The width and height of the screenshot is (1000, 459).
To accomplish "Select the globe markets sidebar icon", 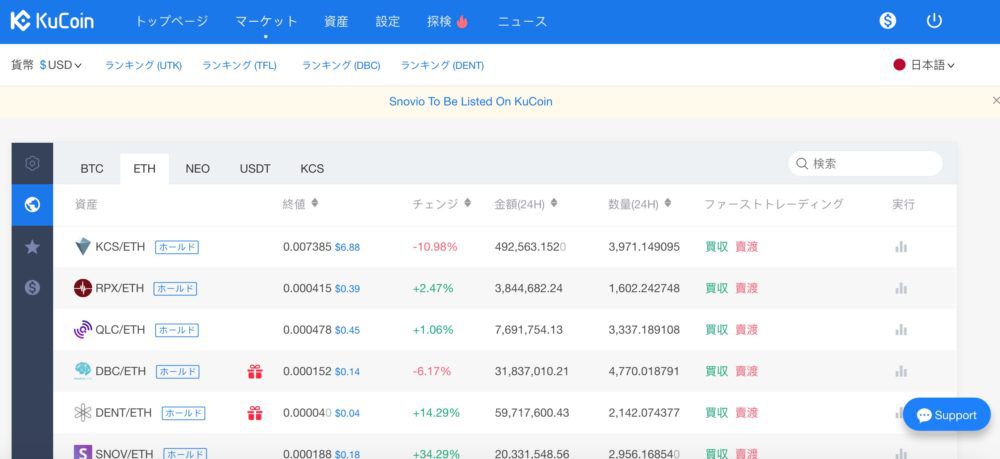I will click(33, 205).
